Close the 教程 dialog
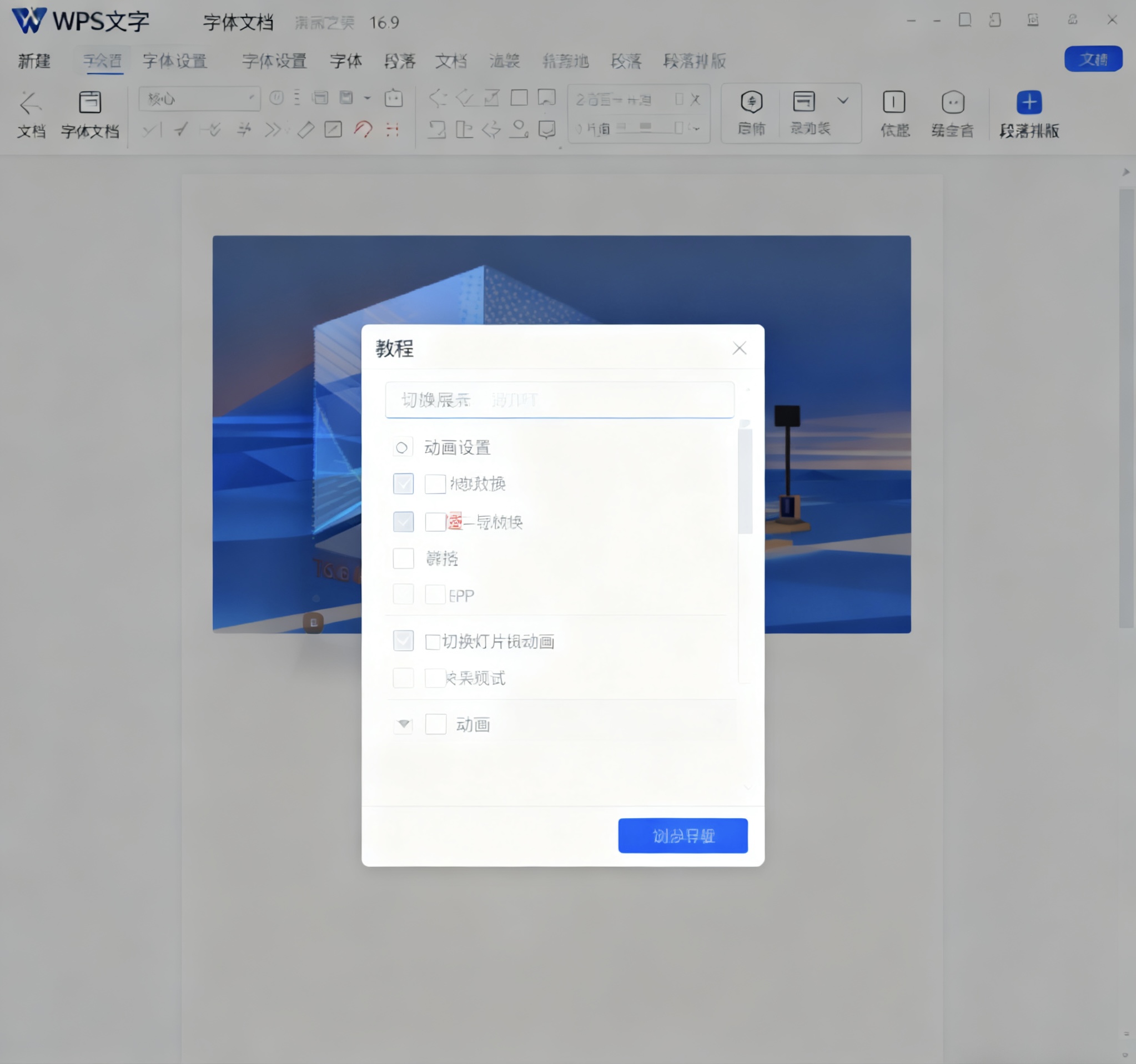Viewport: 1136px width, 1064px height. point(739,349)
